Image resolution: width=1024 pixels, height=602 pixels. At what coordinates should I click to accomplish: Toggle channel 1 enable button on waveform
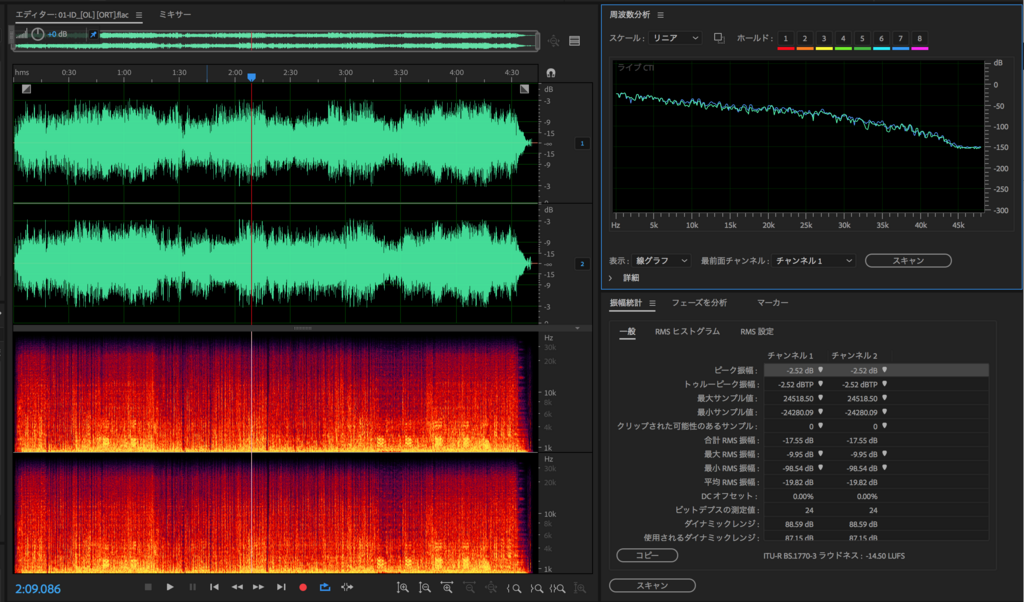pyautogui.click(x=582, y=143)
